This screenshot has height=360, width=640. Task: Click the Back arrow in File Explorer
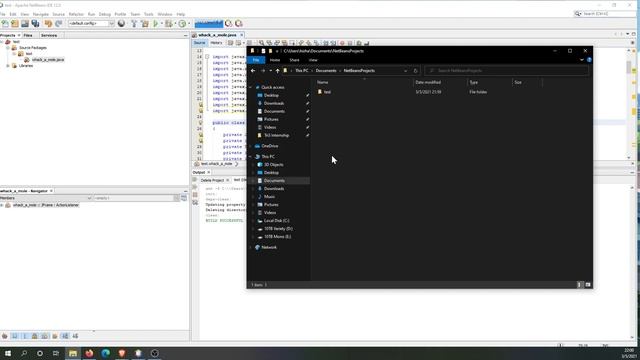253,71
